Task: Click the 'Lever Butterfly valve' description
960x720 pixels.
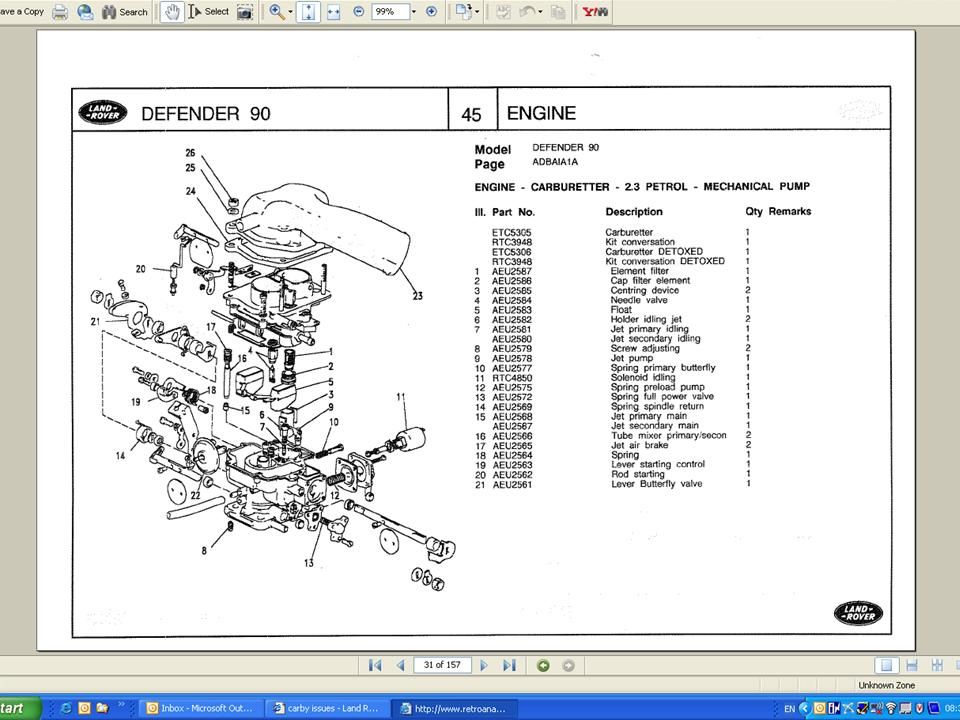Action: point(656,484)
